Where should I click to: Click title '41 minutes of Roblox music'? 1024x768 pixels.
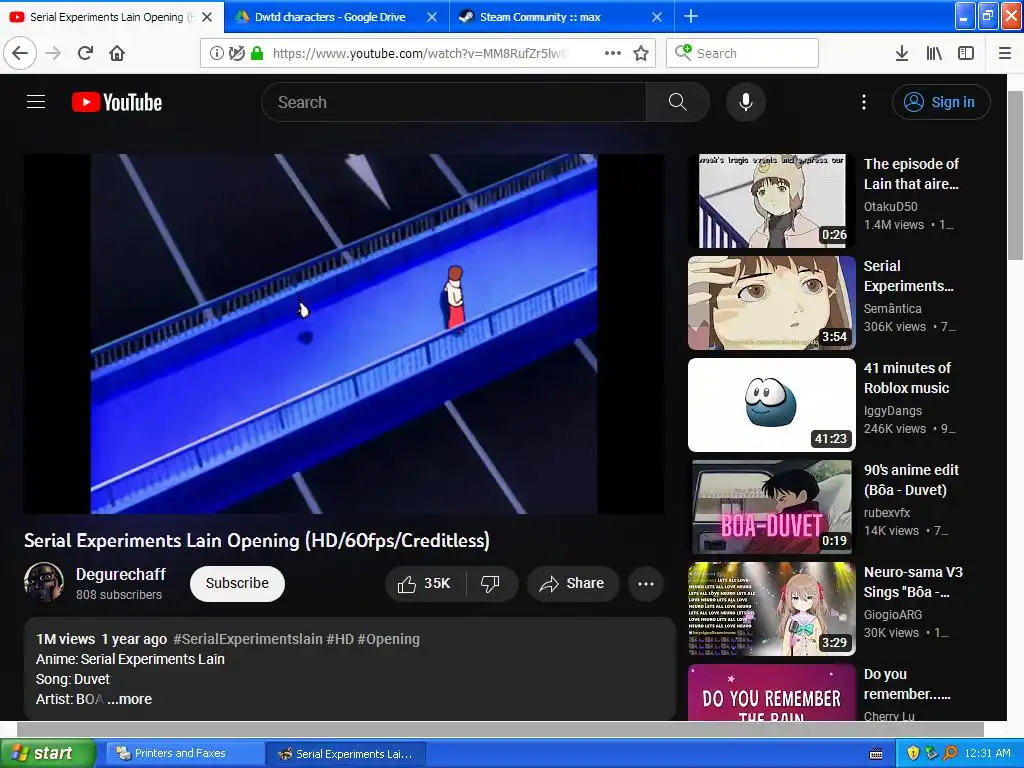pos(907,377)
